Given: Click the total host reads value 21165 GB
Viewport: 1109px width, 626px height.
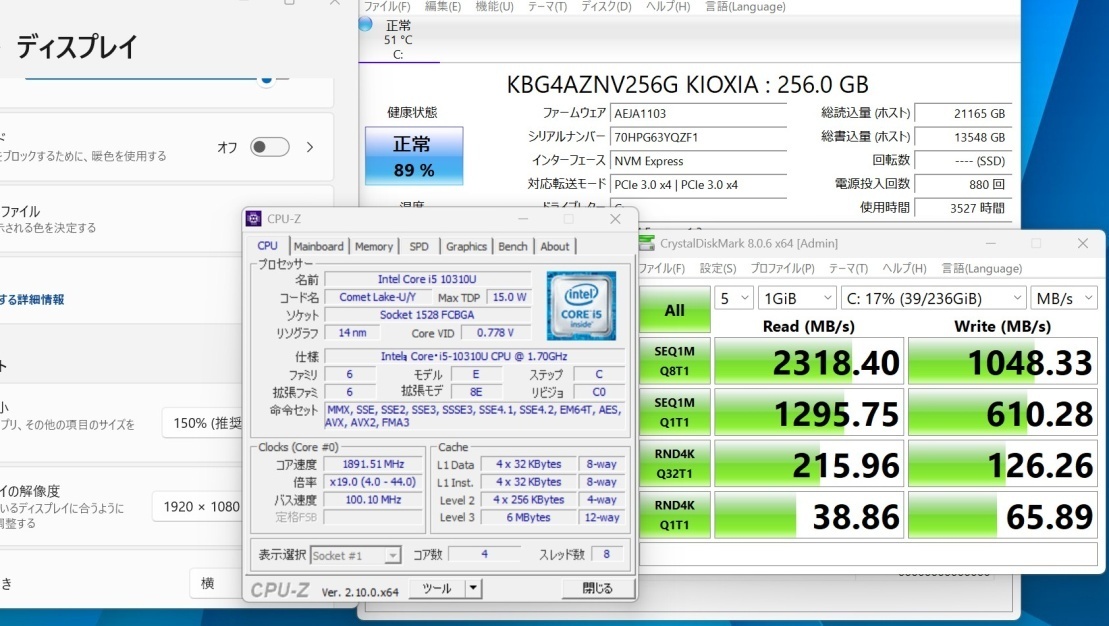Looking at the screenshot, I should (x=963, y=113).
